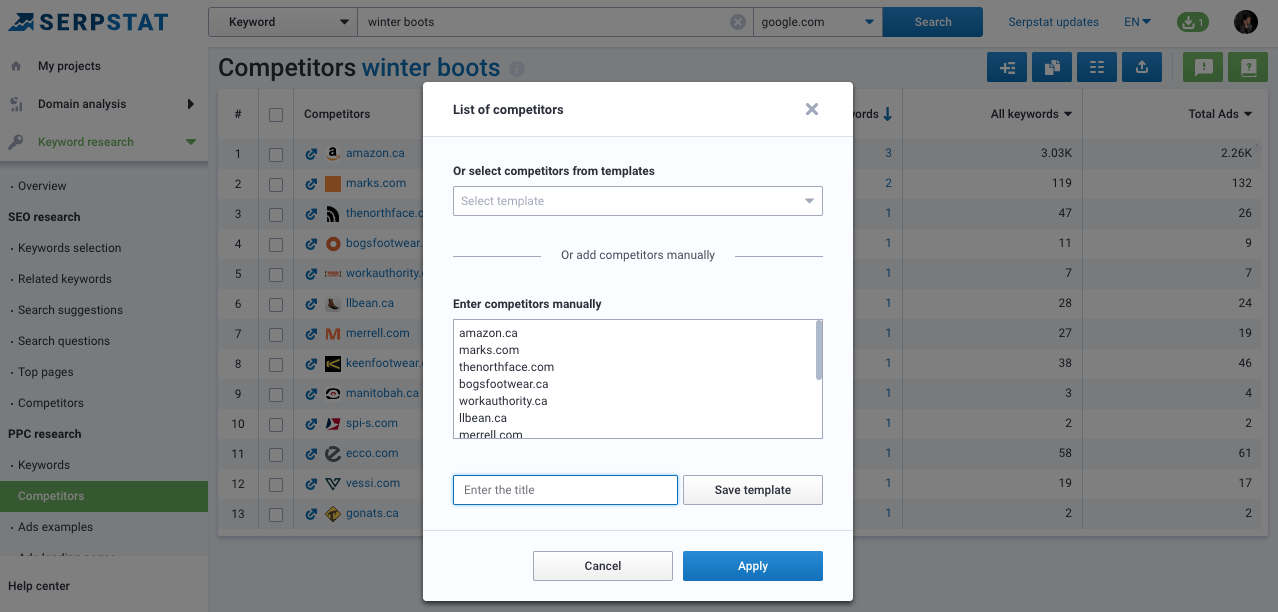Check the llbean.ca row checkbox
Screen dimensions: 1278x612
point(276,305)
